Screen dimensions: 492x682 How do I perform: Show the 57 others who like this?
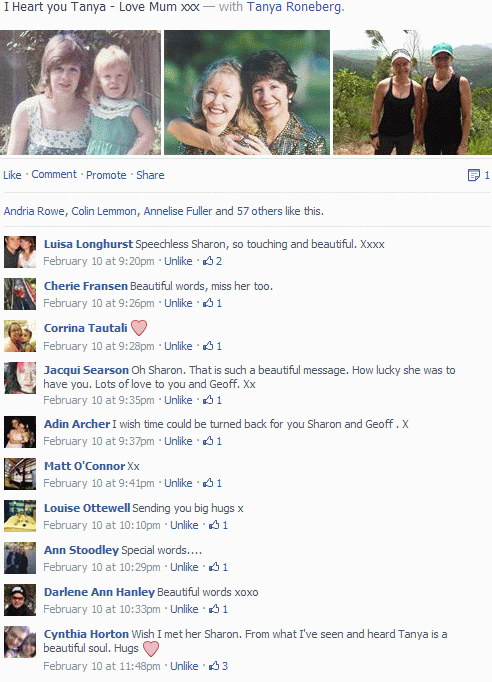(259, 211)
